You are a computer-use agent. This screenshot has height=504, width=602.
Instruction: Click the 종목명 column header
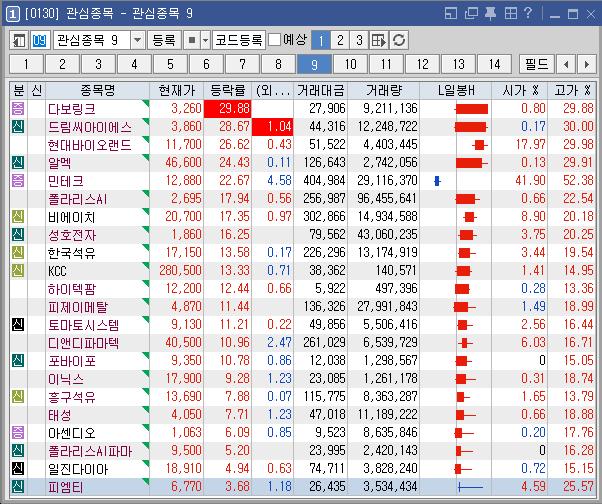[x=98, y=91]
